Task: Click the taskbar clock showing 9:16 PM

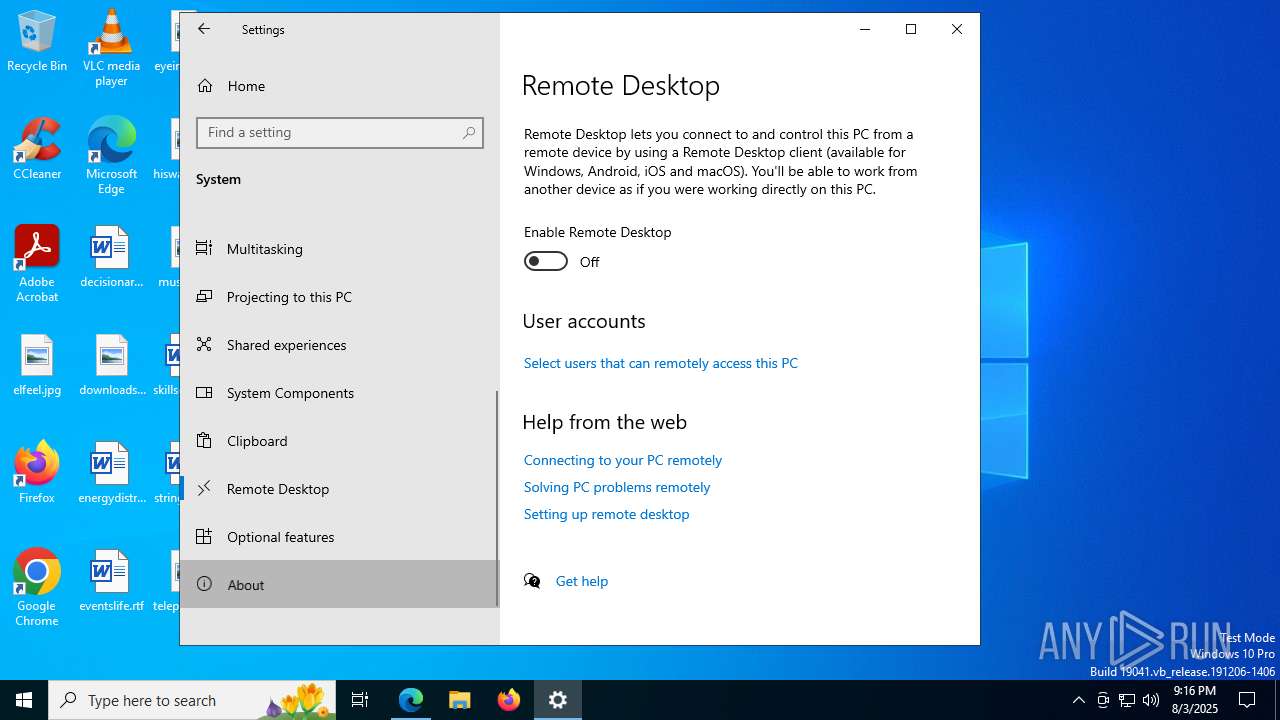Action: click(x=1195, y=700)
